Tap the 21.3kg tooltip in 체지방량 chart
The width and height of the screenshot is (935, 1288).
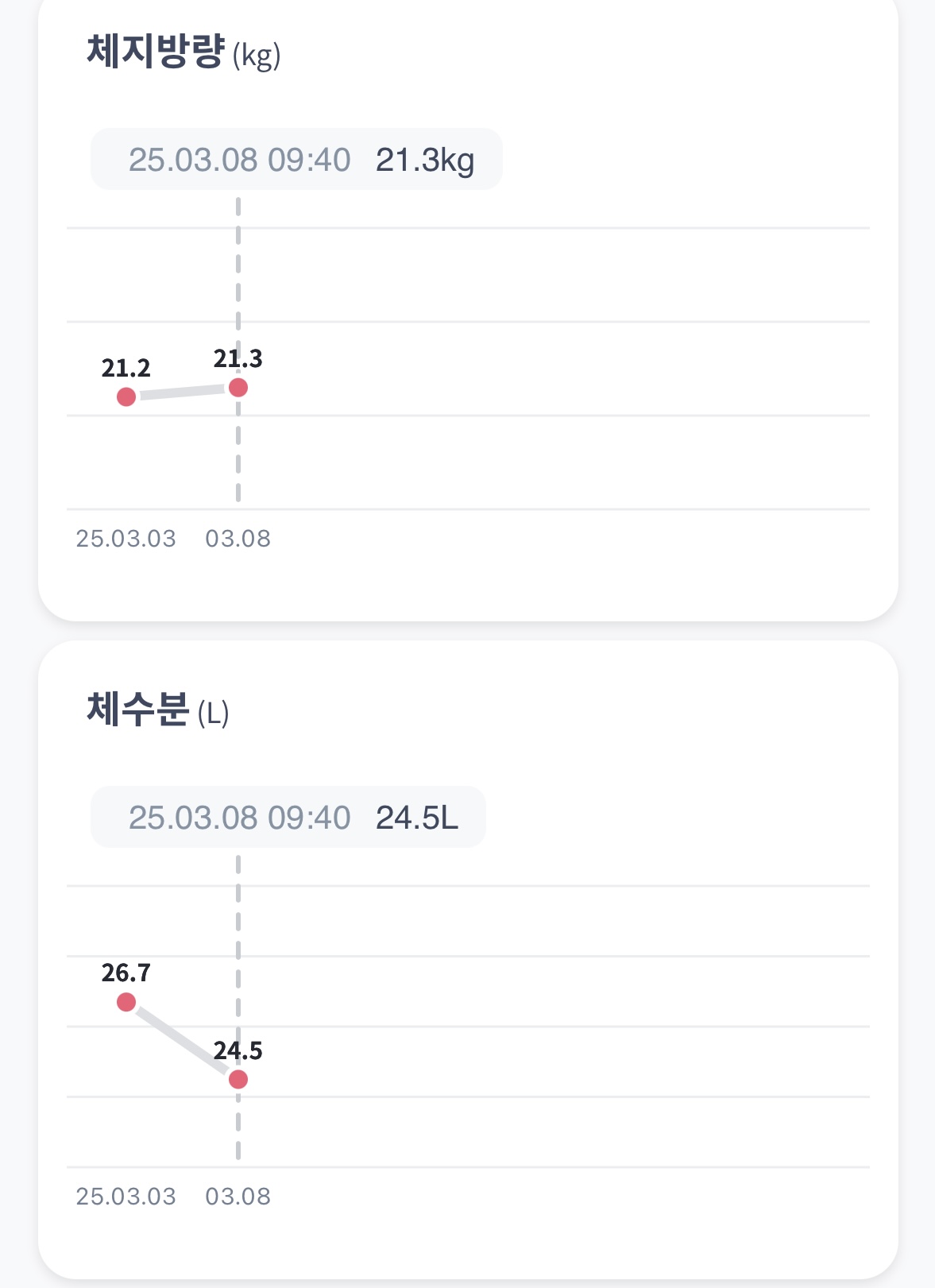(x=296, y=160)
